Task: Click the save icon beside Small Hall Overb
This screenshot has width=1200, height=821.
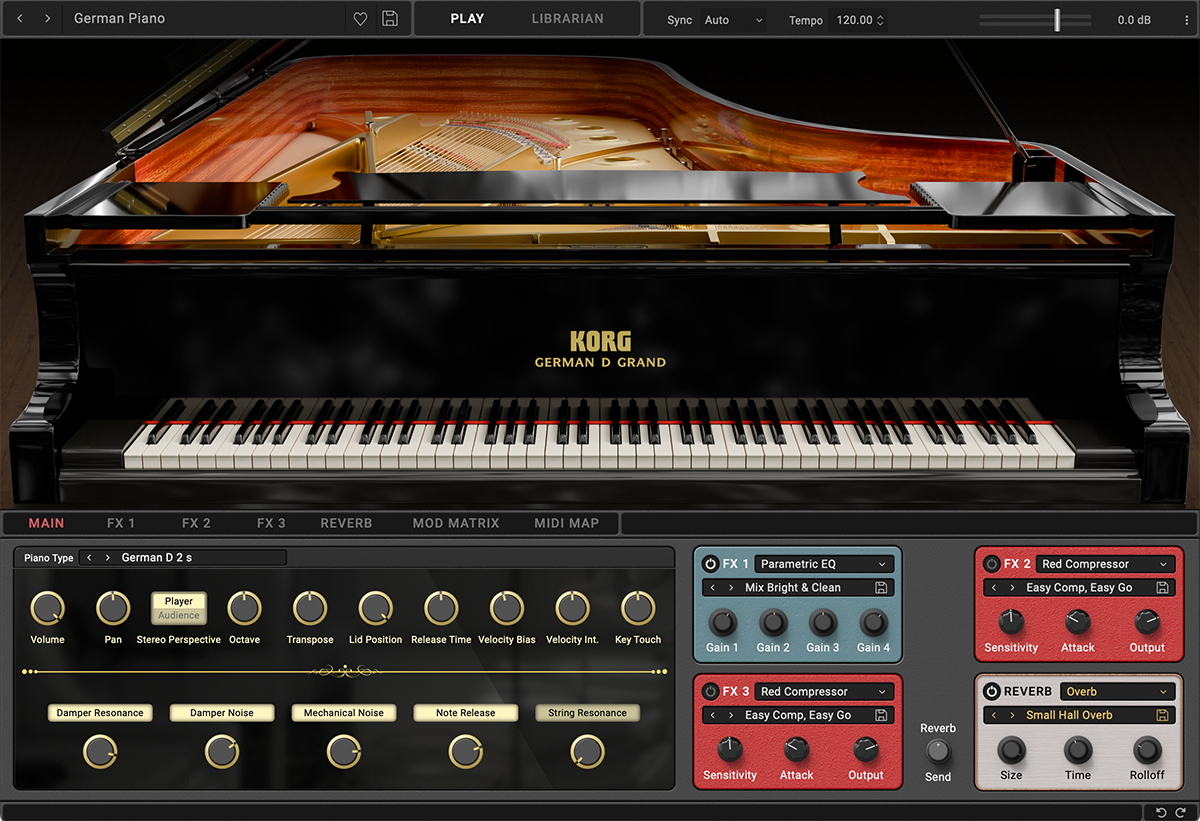Action: coord(1162,714)
